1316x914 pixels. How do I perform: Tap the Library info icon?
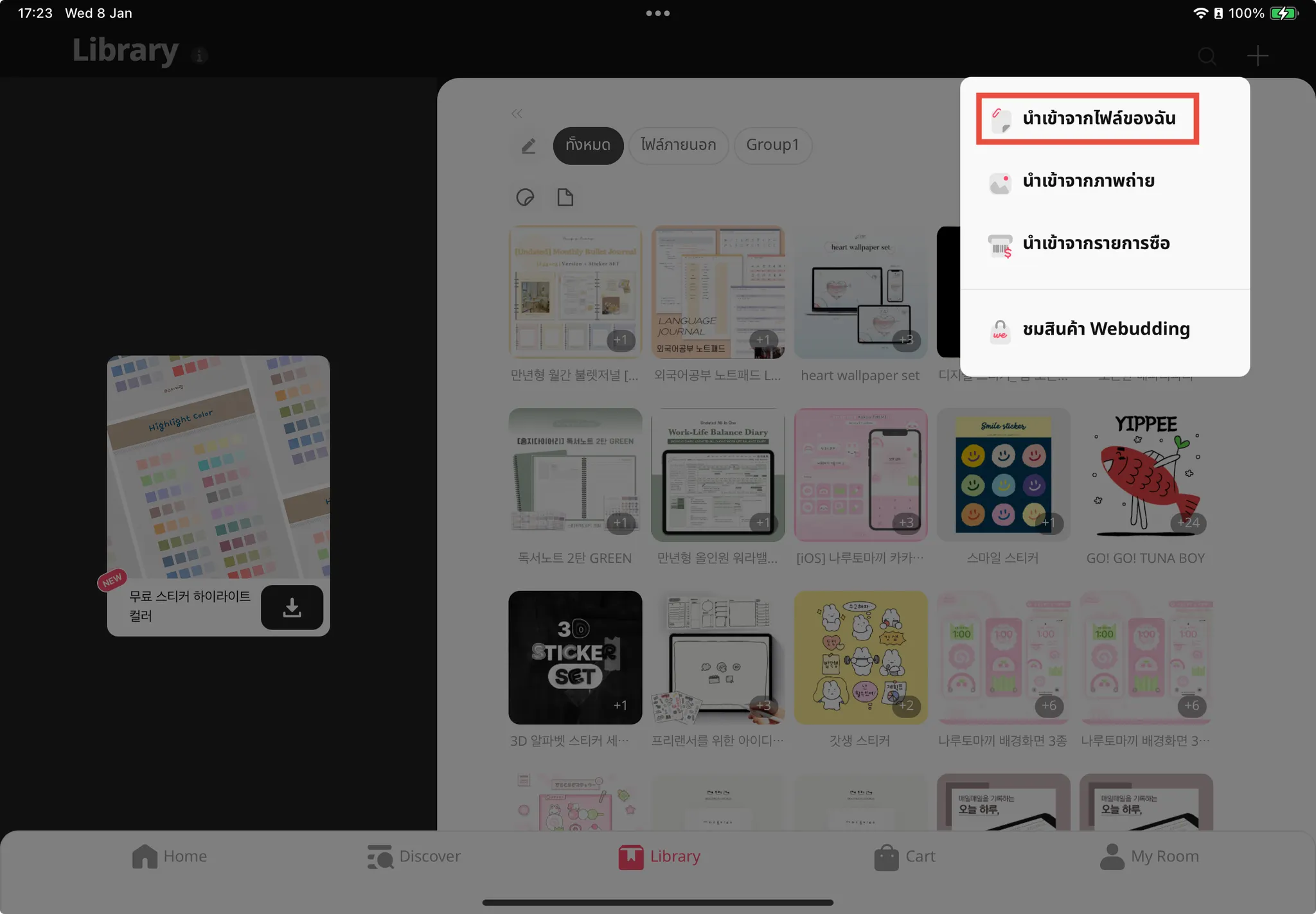click(199, 56)
